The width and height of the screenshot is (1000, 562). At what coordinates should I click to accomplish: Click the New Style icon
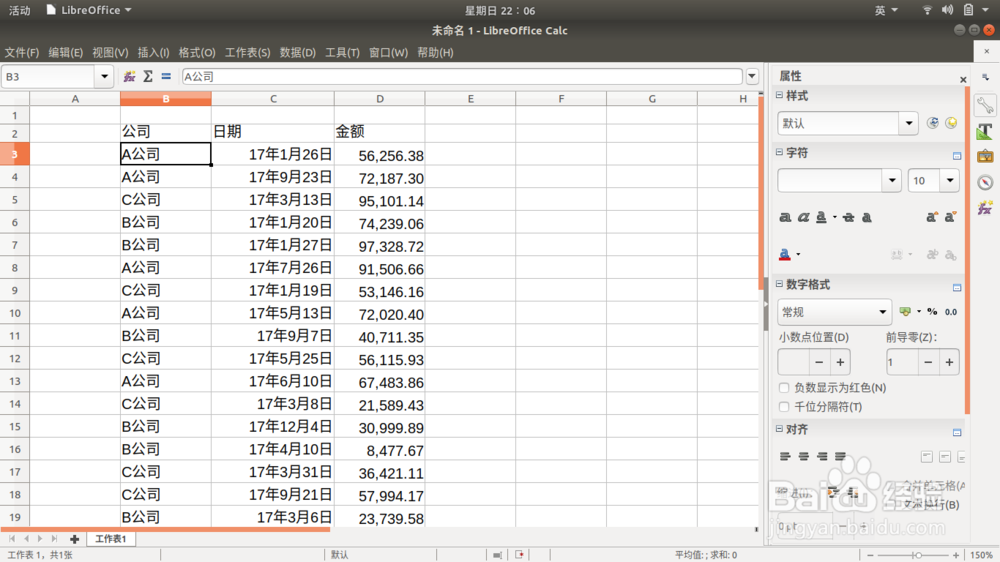tap(951, 123)
